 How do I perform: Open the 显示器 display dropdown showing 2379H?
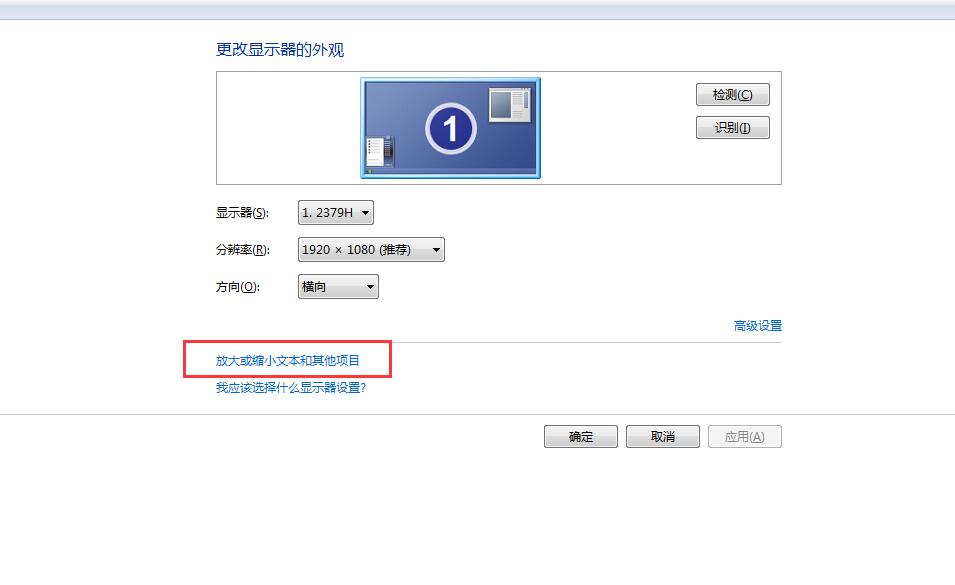tap(336, 212)
